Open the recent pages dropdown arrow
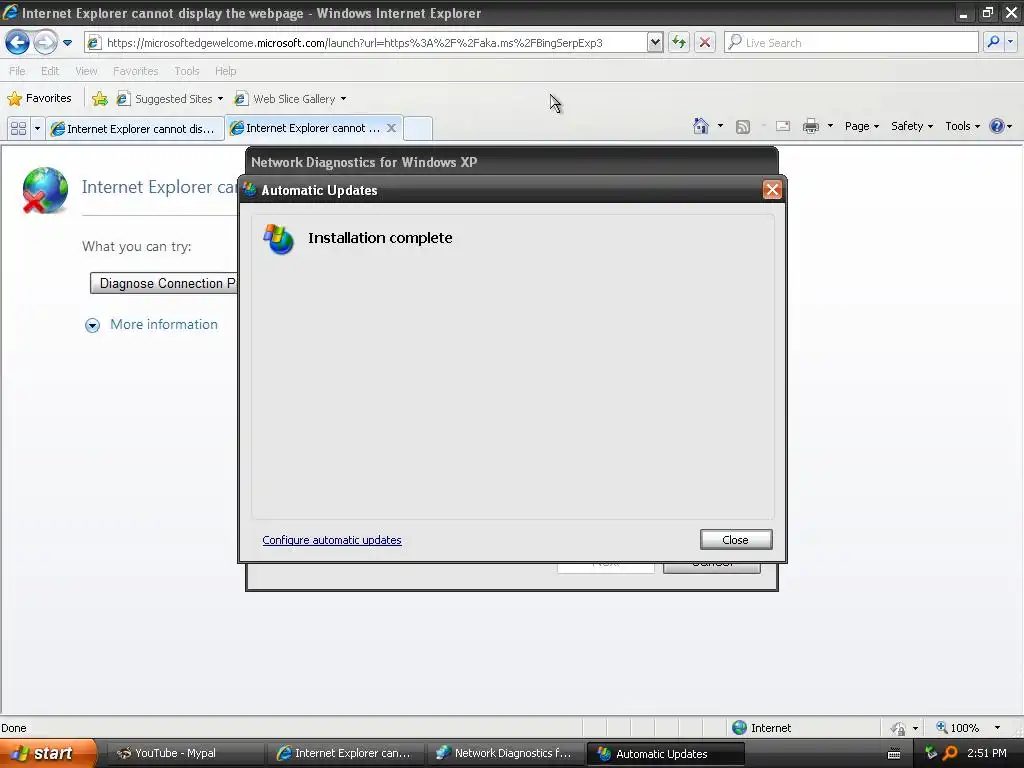This screenshot has height=768, width=1024. 67,43
